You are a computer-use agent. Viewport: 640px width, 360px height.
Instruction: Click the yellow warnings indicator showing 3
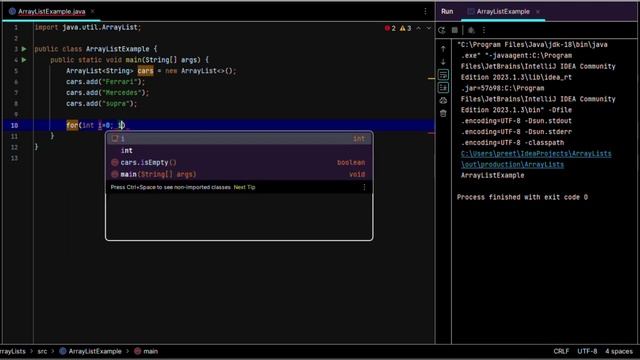[x=405, y=28]
